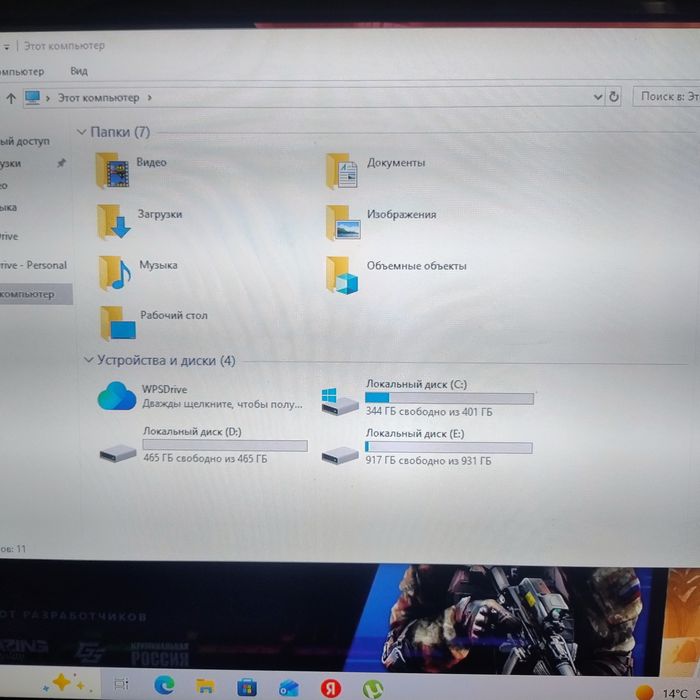This screenshot has width=700, height=700.
Task: Open quick access toolbar dropdown arrow
Action: coord(6,46)
